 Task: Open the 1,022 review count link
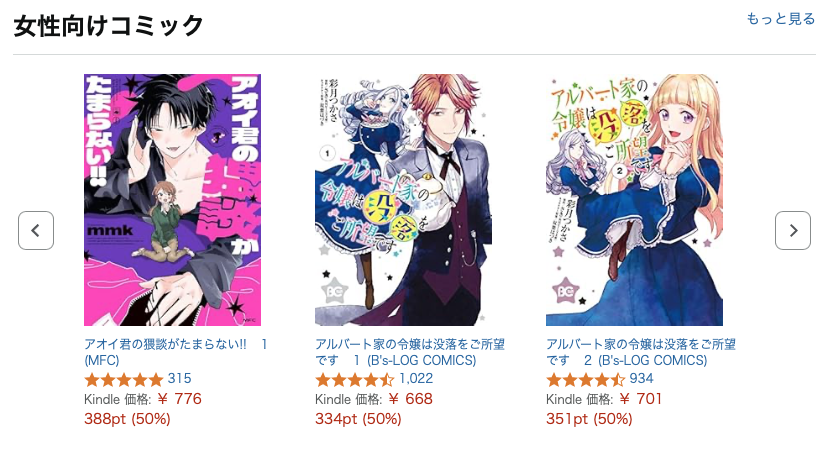[x=416, y=379]
